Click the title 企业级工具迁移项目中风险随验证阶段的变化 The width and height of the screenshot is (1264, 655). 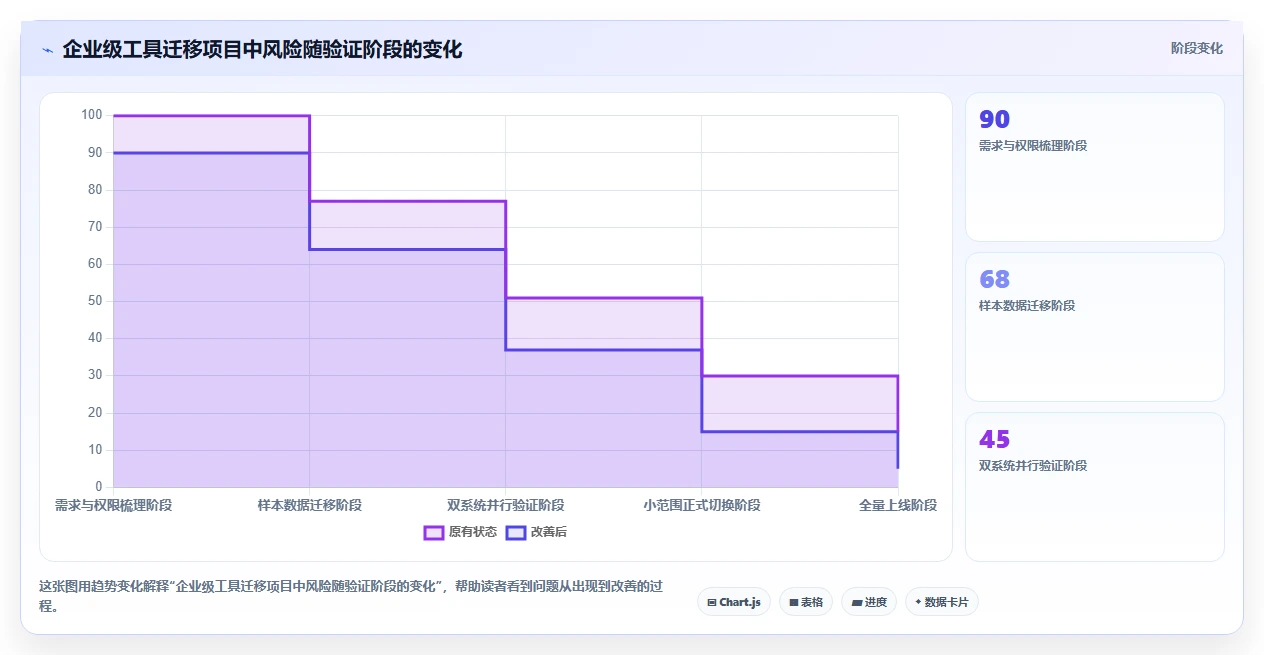(262, 49)
